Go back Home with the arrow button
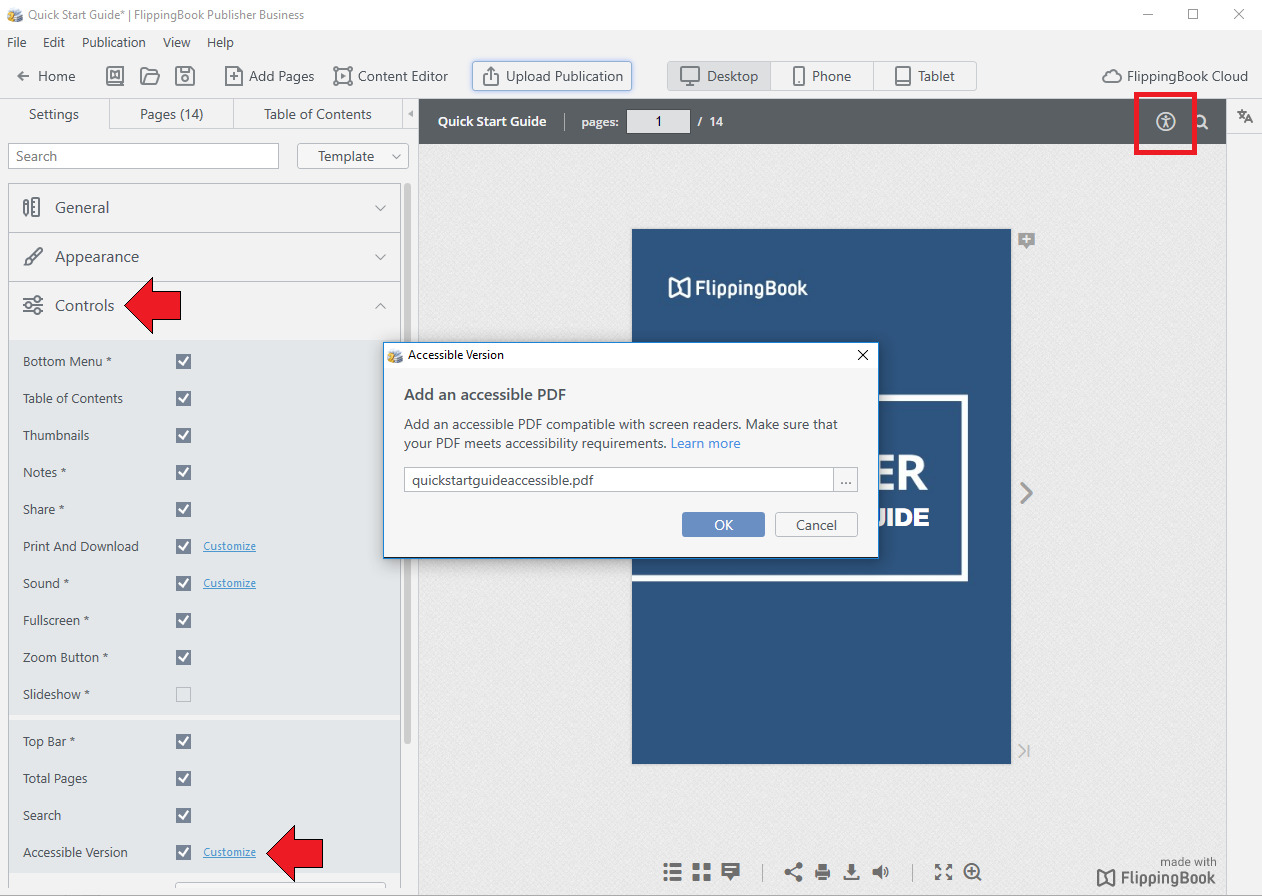The image size is (1262, 896). (x=46, y=76)
